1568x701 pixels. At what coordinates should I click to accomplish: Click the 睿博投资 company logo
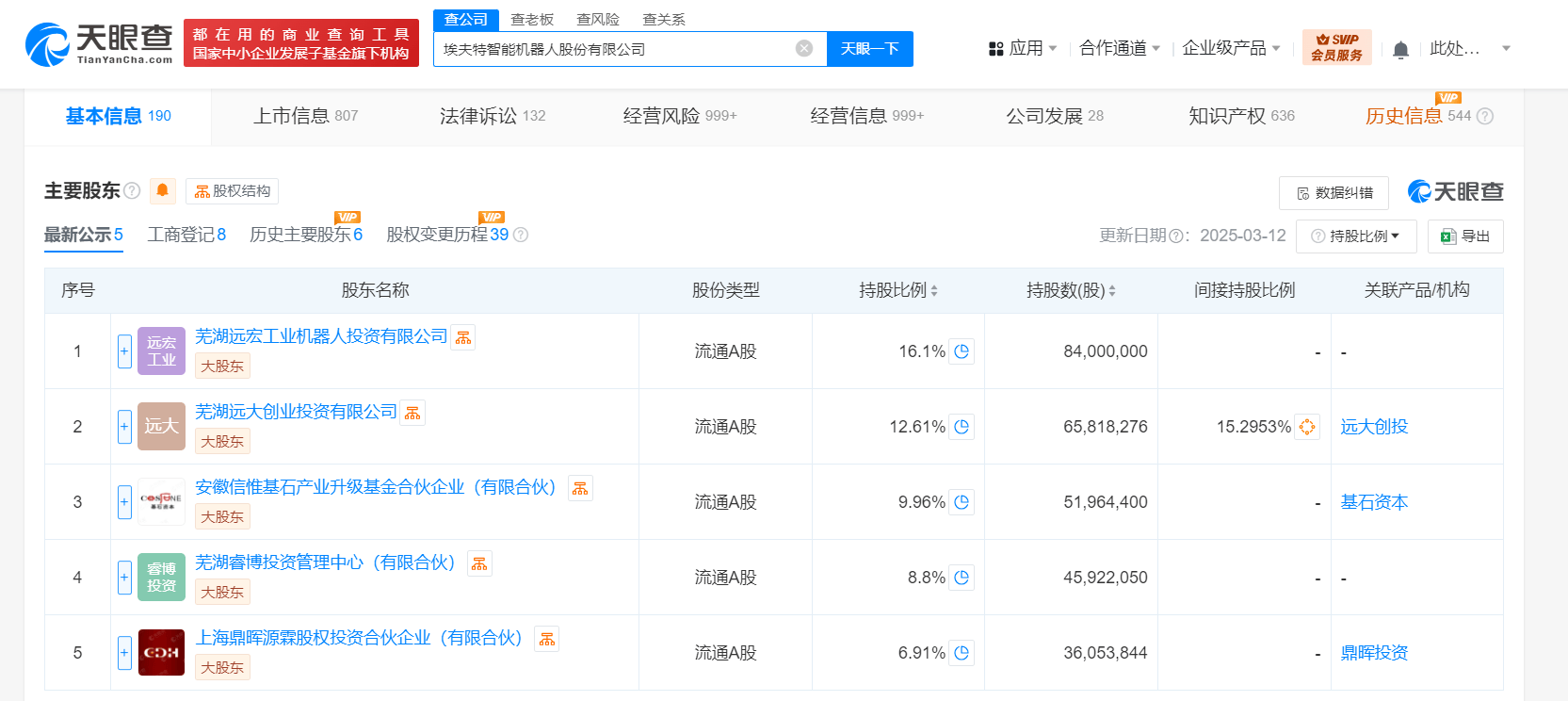coord(161,577)
